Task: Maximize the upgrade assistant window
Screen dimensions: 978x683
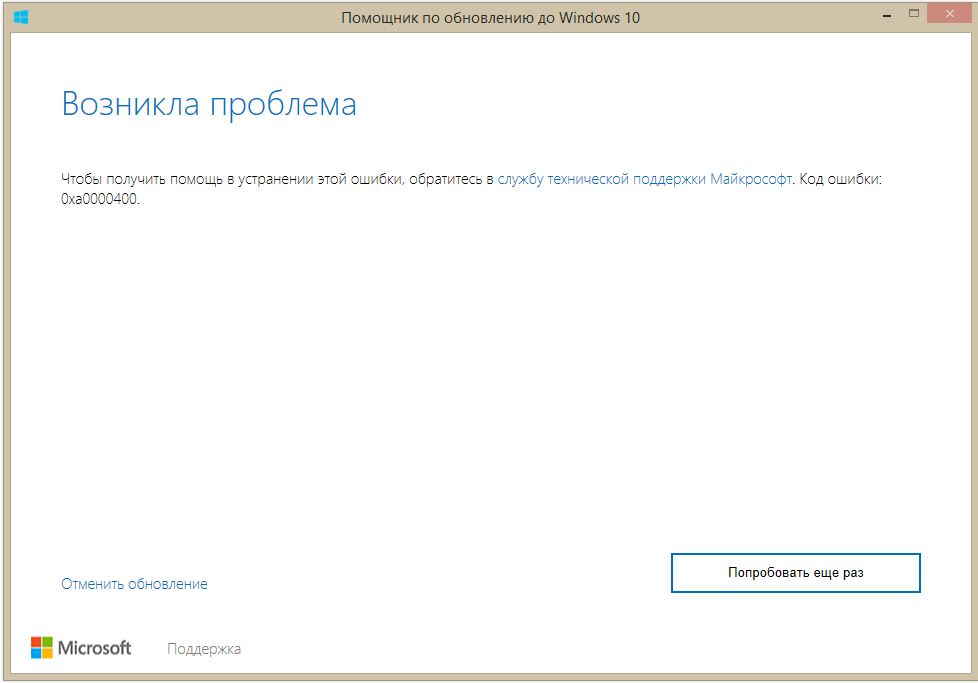Action: (914, 14)
